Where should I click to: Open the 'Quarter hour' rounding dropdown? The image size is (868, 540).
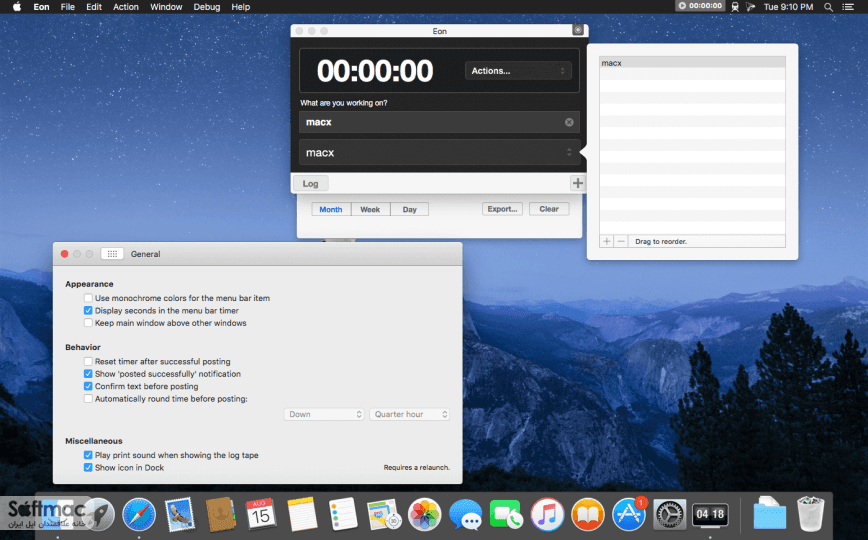[x=409, y=414]
